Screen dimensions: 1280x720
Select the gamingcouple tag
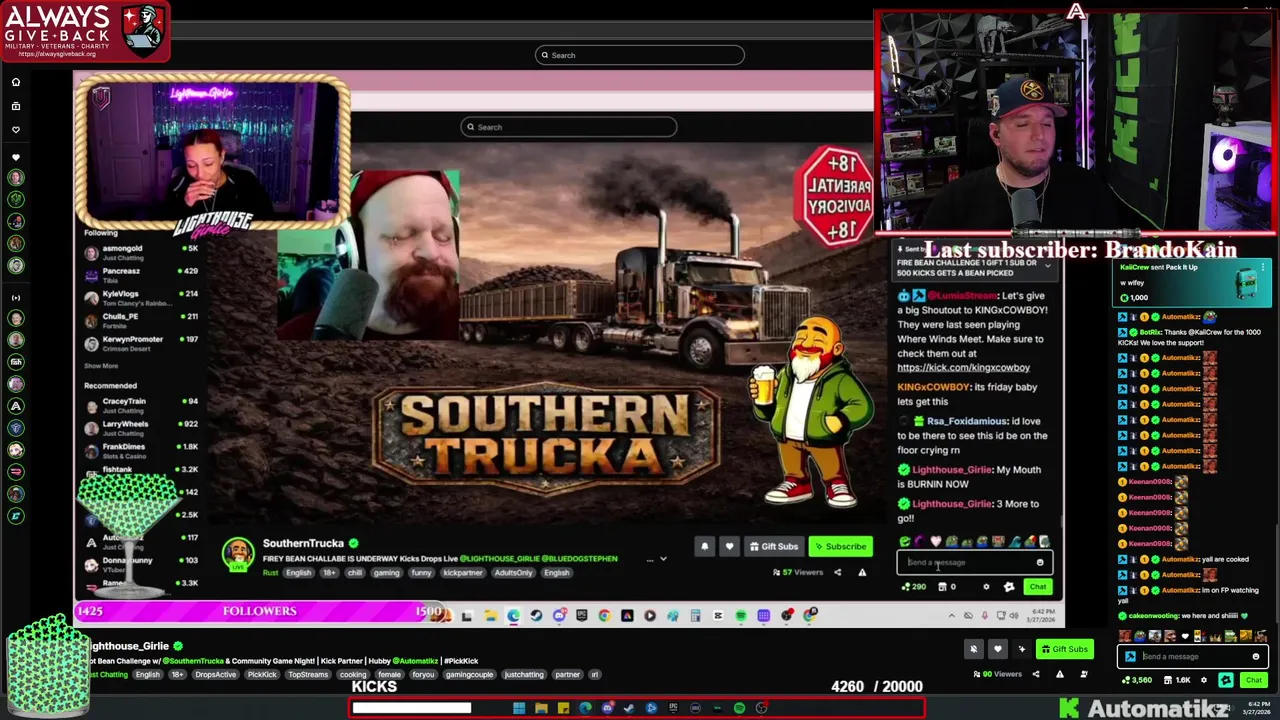coord(470,674)
